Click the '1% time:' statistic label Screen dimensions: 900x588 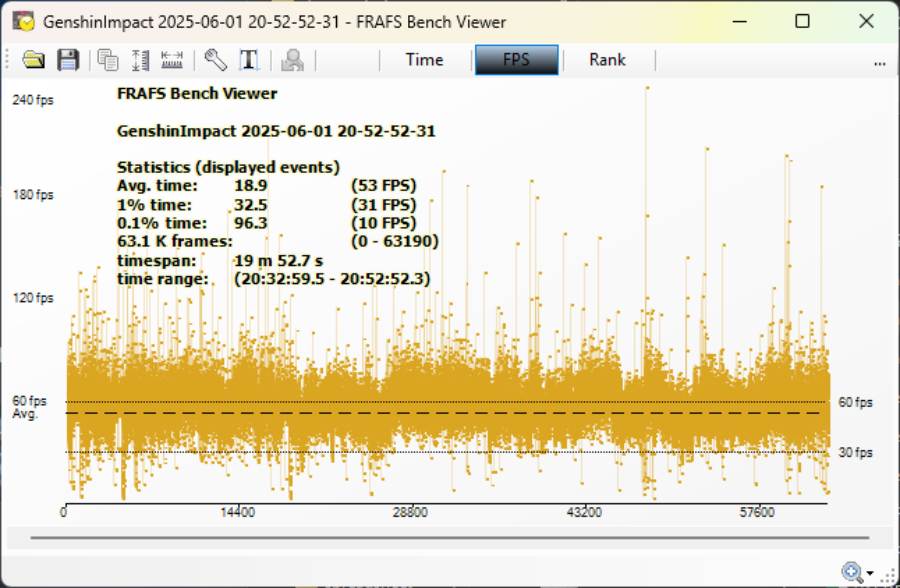tap(154, 204)
